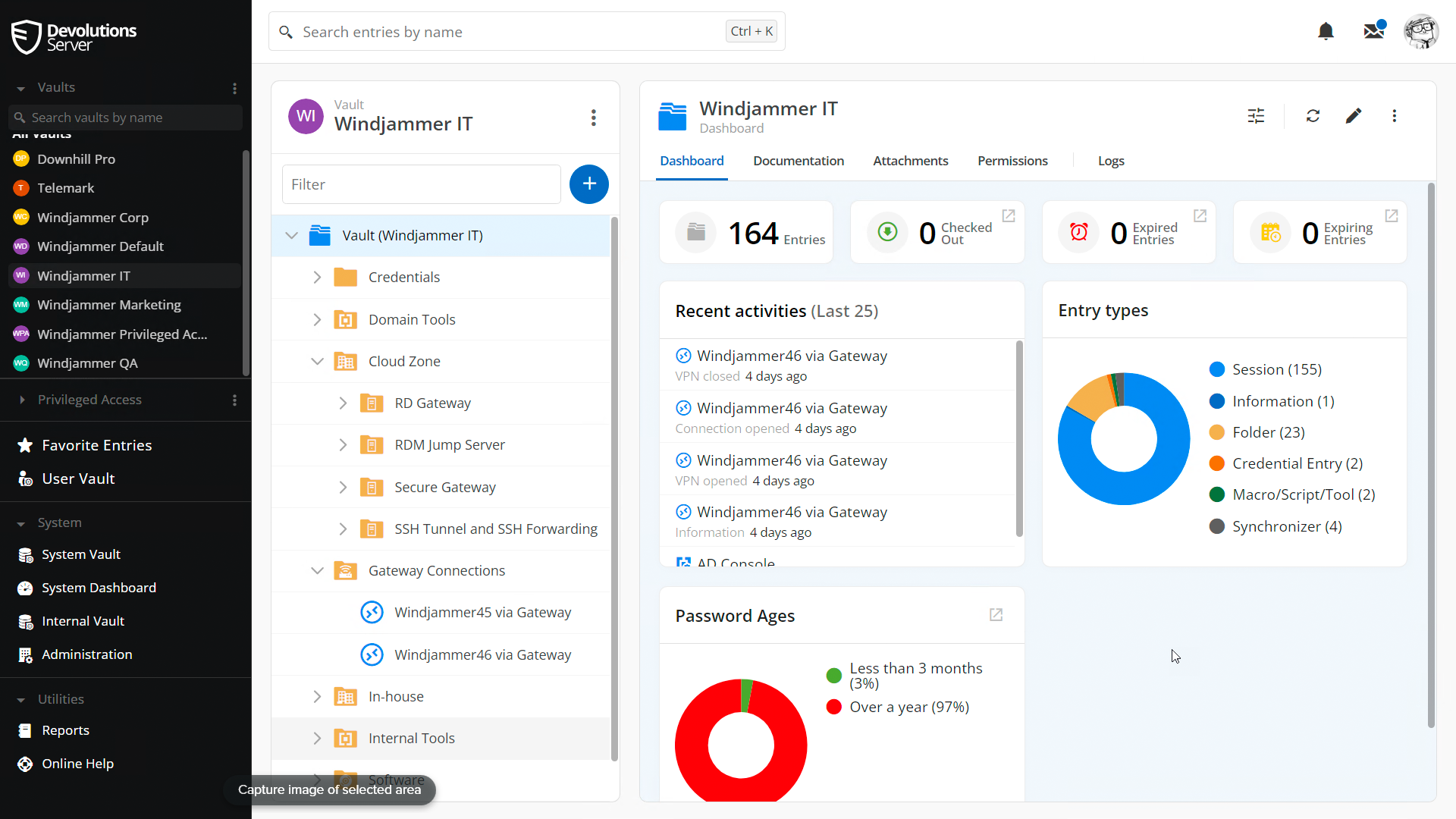Click the Favorite Entries sidebar item

pos(96,445)
